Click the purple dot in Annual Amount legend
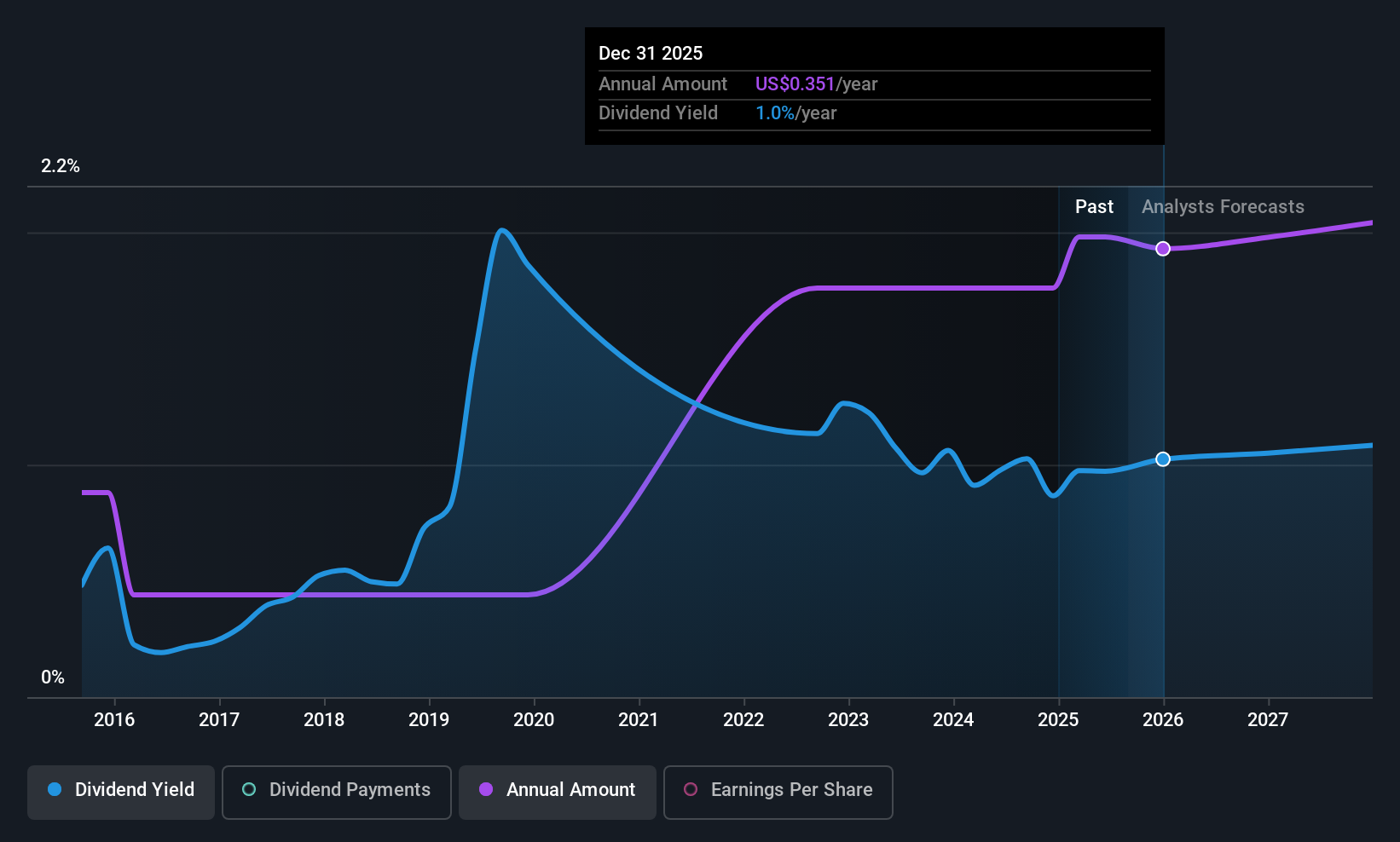The image size is (1400, 842). 486,790
